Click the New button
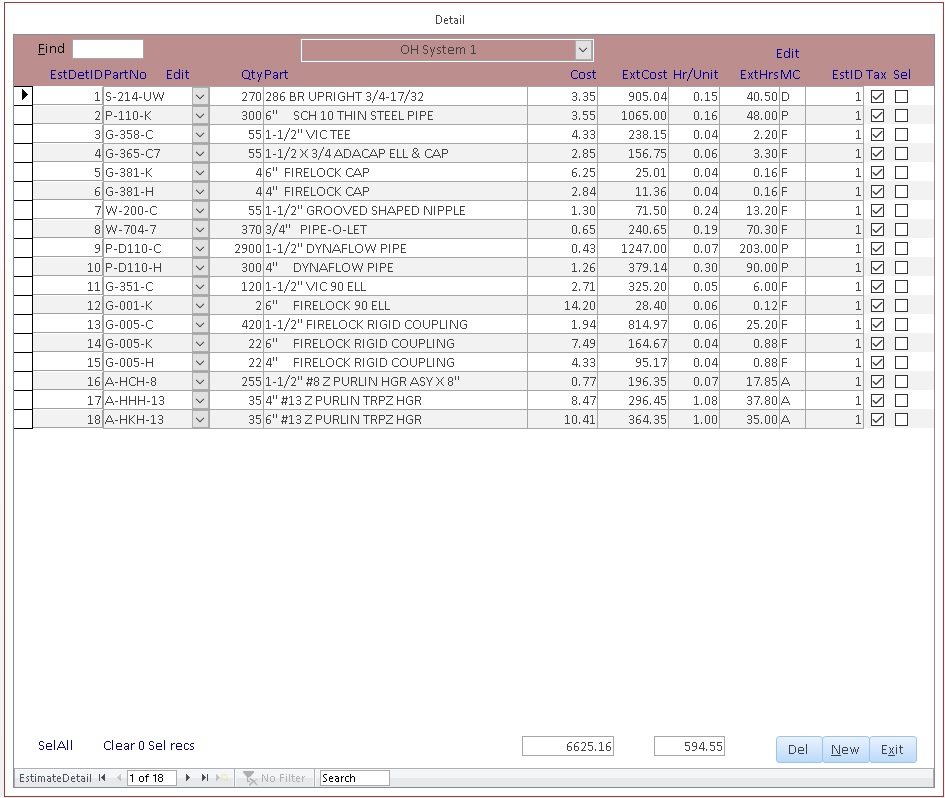Screen dimensions: 945x798 point(845,750)
